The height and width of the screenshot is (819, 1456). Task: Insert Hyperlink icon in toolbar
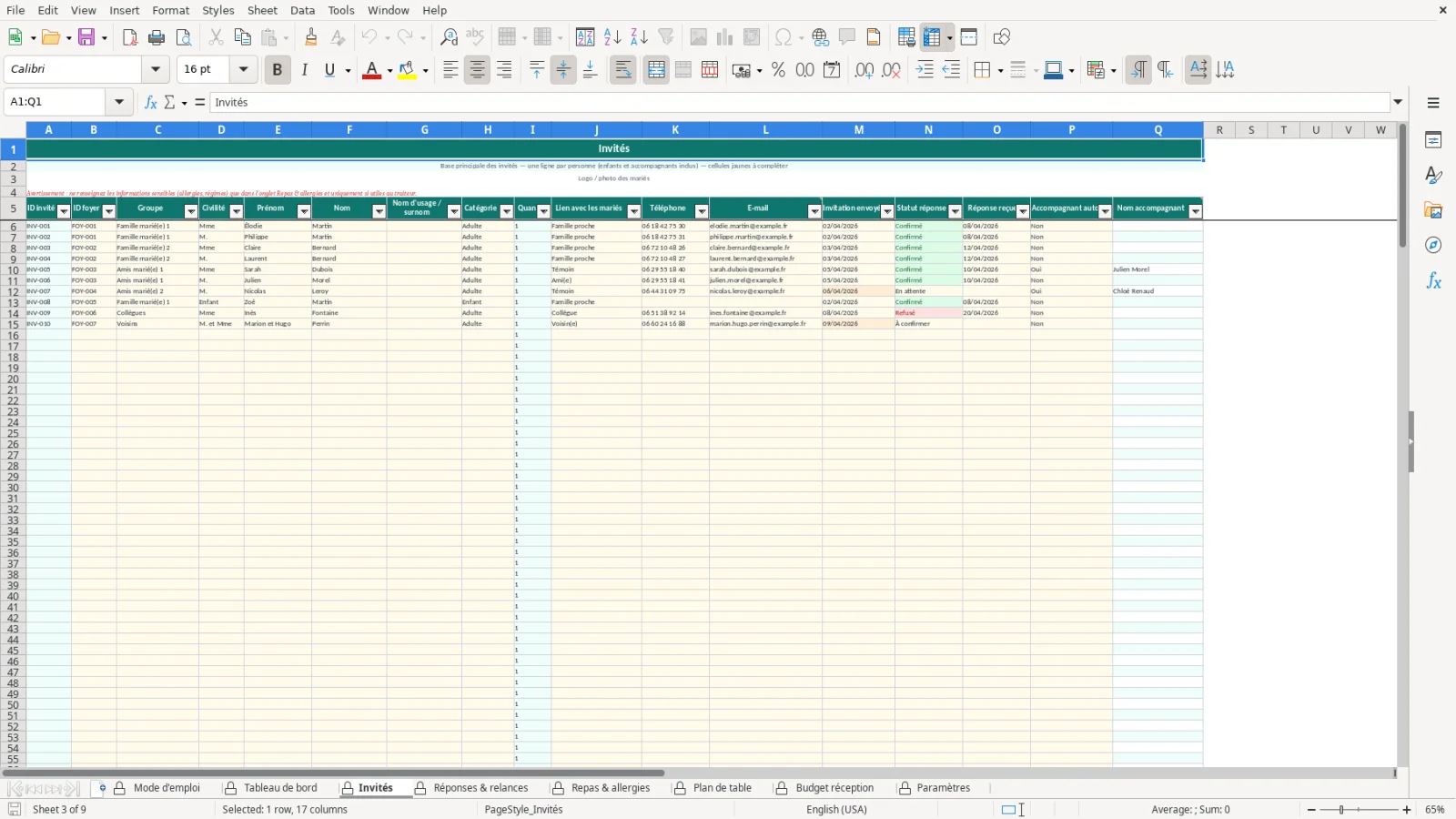tap(821, 37)
